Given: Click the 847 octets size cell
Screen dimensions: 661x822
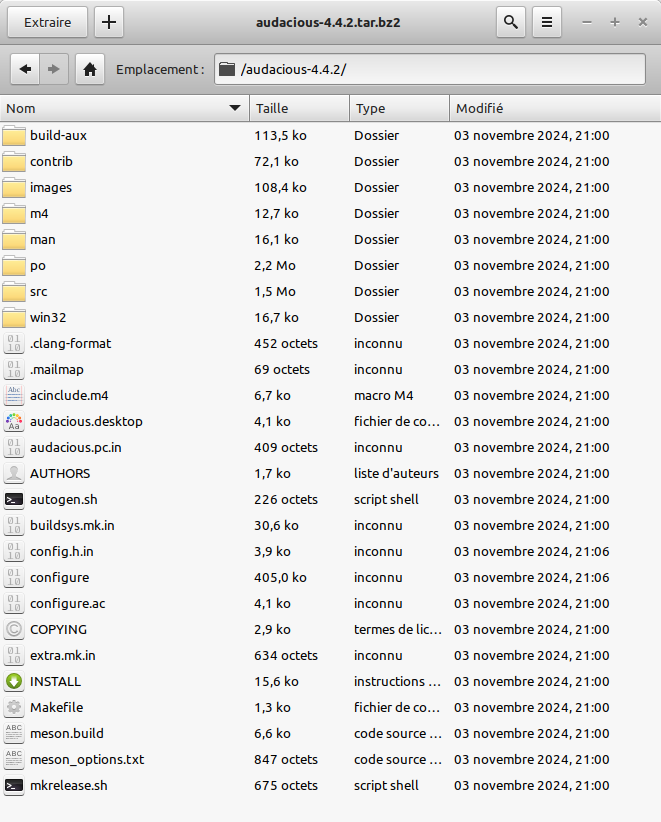Looking at the screenshot, I should (286, 760).
